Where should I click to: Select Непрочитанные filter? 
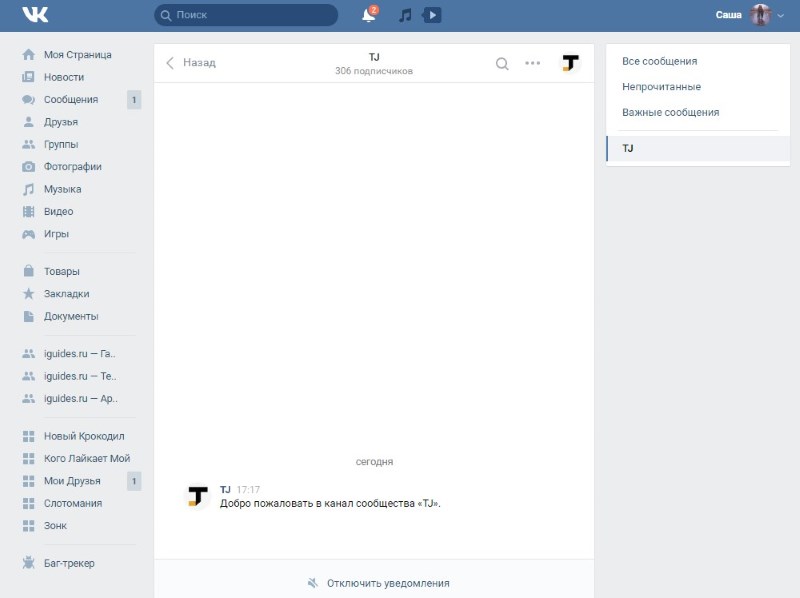pyautogui.click(x=661, y=87)
